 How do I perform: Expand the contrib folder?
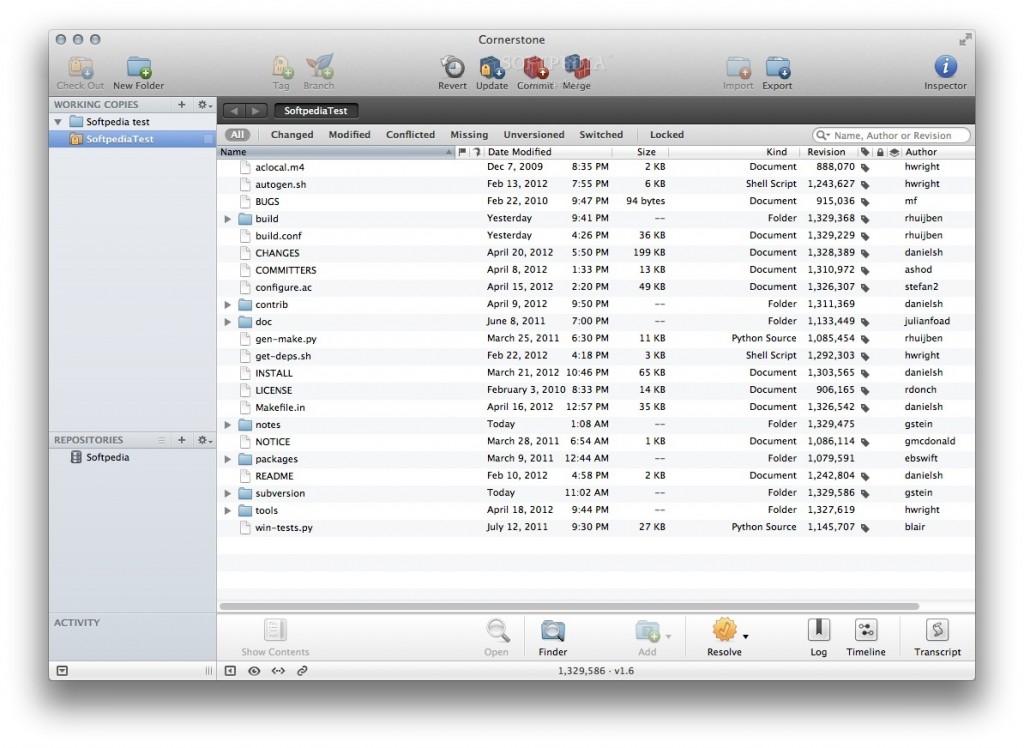tap(227, 304)
